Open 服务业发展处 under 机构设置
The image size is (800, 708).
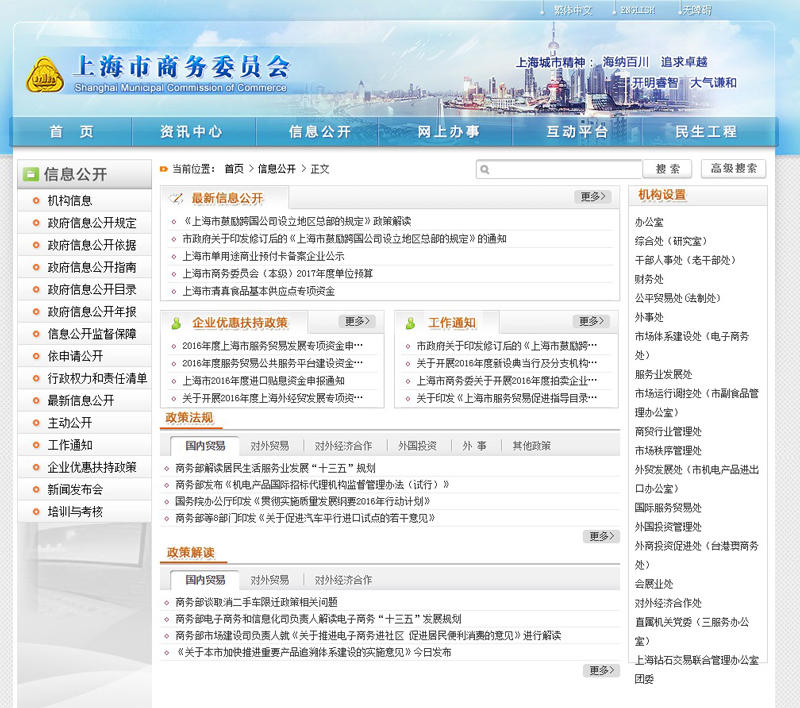tap(663, 374)
